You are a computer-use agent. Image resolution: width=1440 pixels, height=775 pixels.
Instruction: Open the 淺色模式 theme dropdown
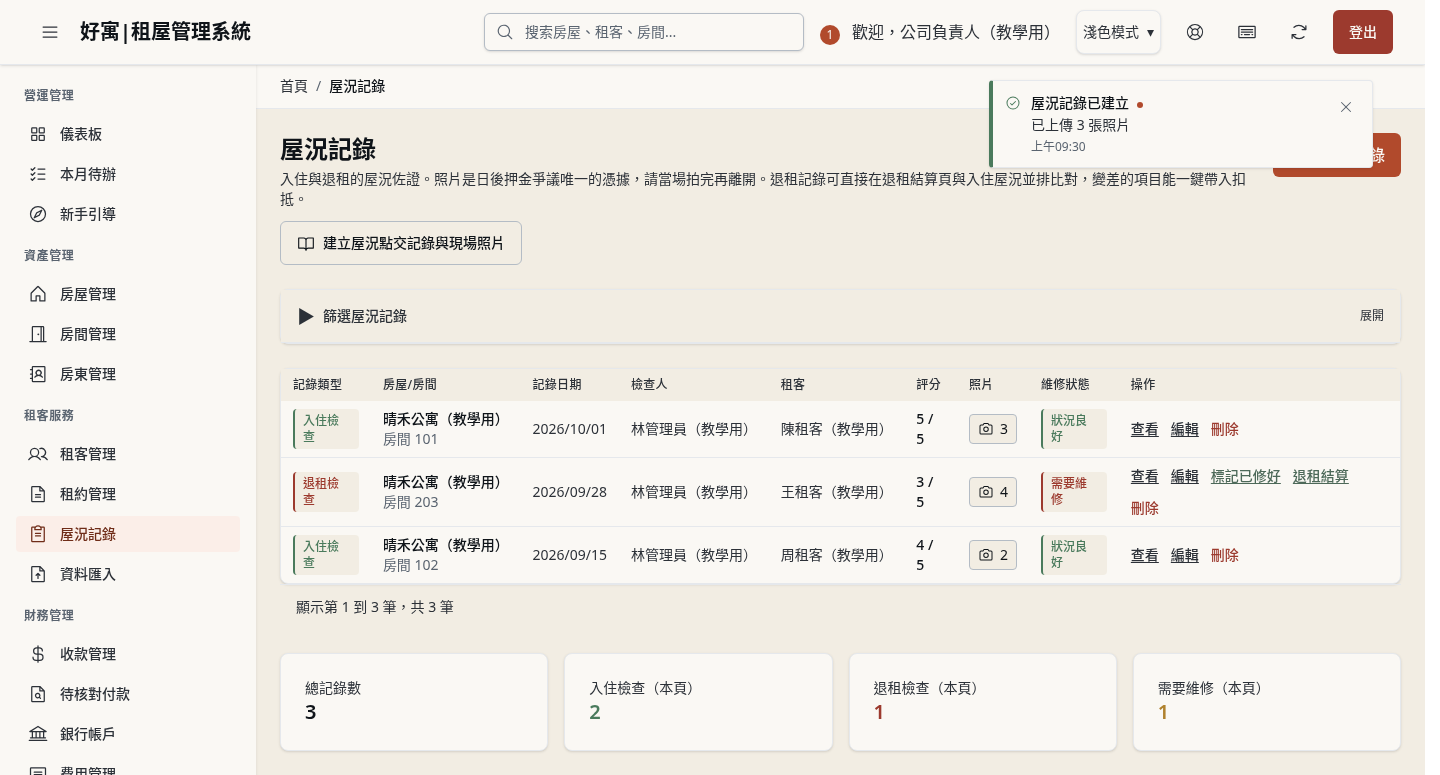1118,32
